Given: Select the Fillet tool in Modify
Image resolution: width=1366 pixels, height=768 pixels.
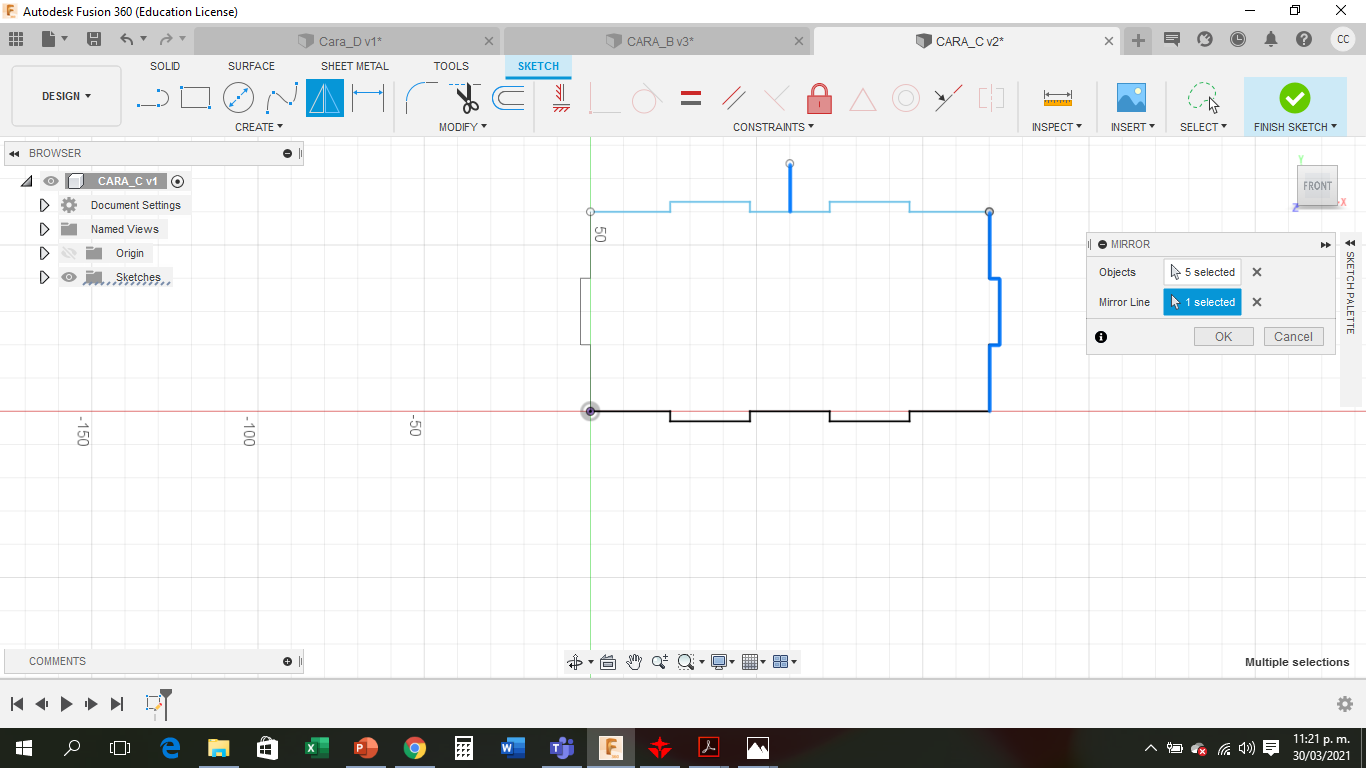Looking at the screenshot, I should point(421,98).
